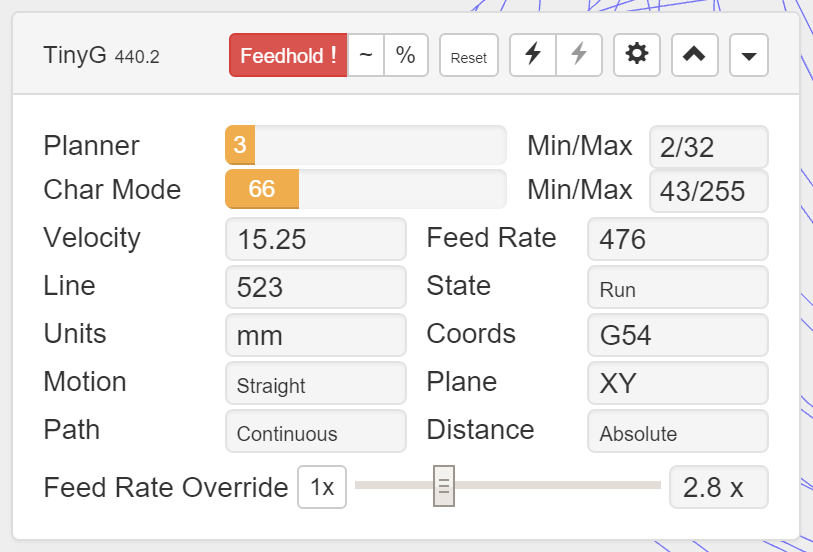Click the percent queue flush button
The height and width of the screenshot is (552, 813).
(x=406, y=55)
